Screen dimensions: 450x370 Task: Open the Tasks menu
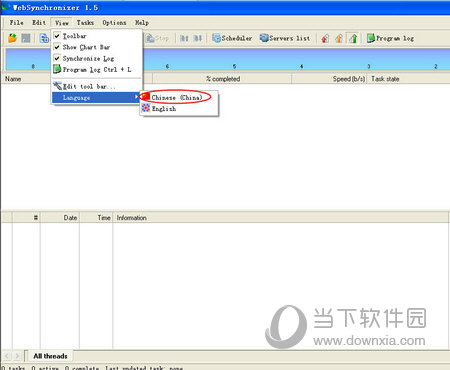click(85, 23)
